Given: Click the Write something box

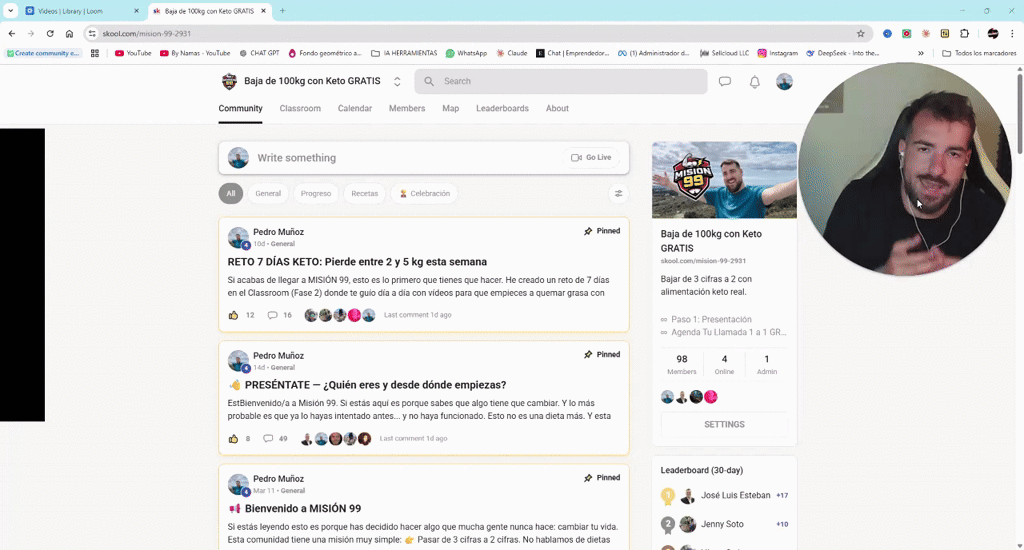Looking at the screenshot, I should pyautogui.click(x=424, y=158).
